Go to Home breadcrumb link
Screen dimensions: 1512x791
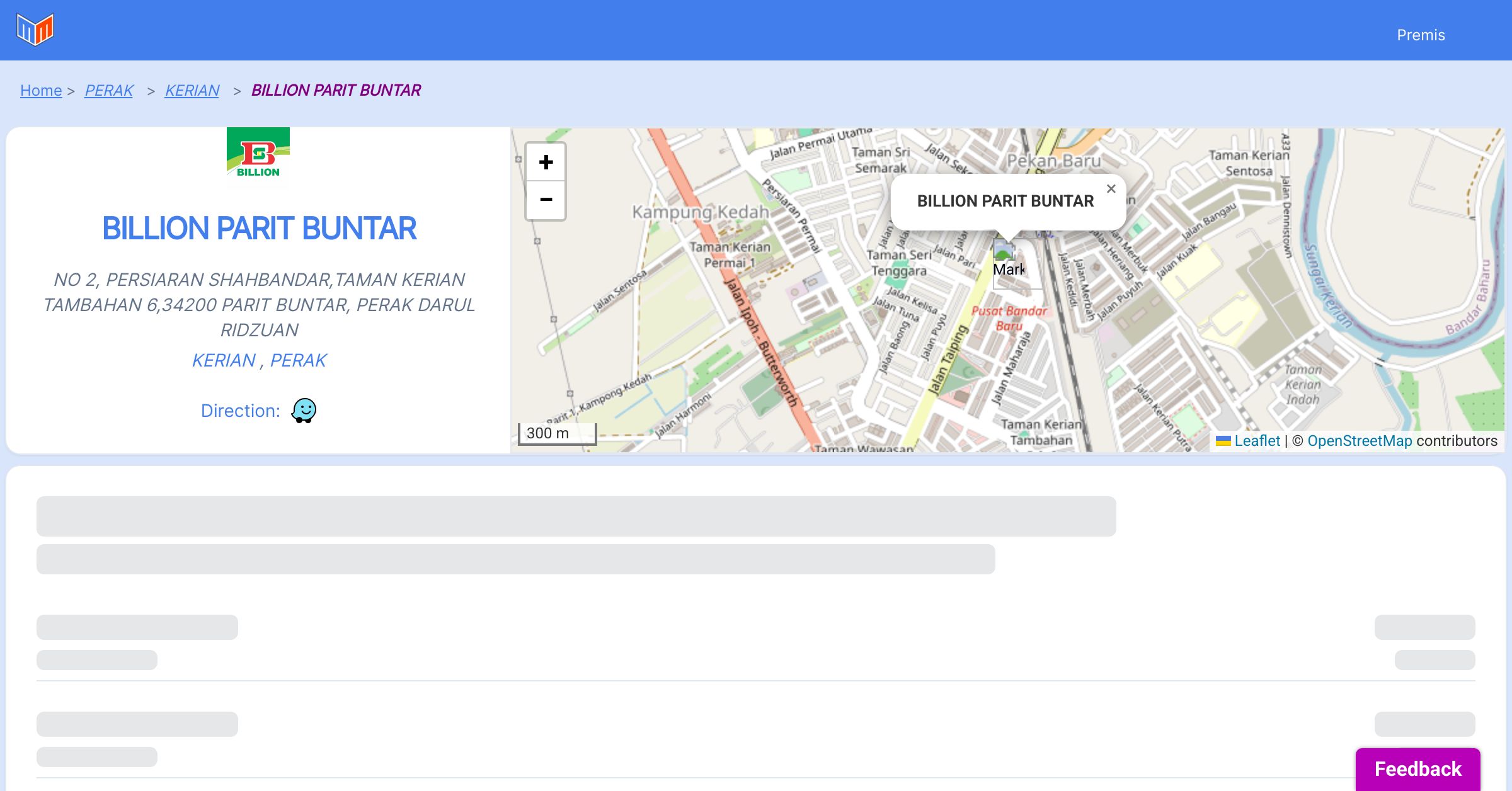click(x=41, y=91)
